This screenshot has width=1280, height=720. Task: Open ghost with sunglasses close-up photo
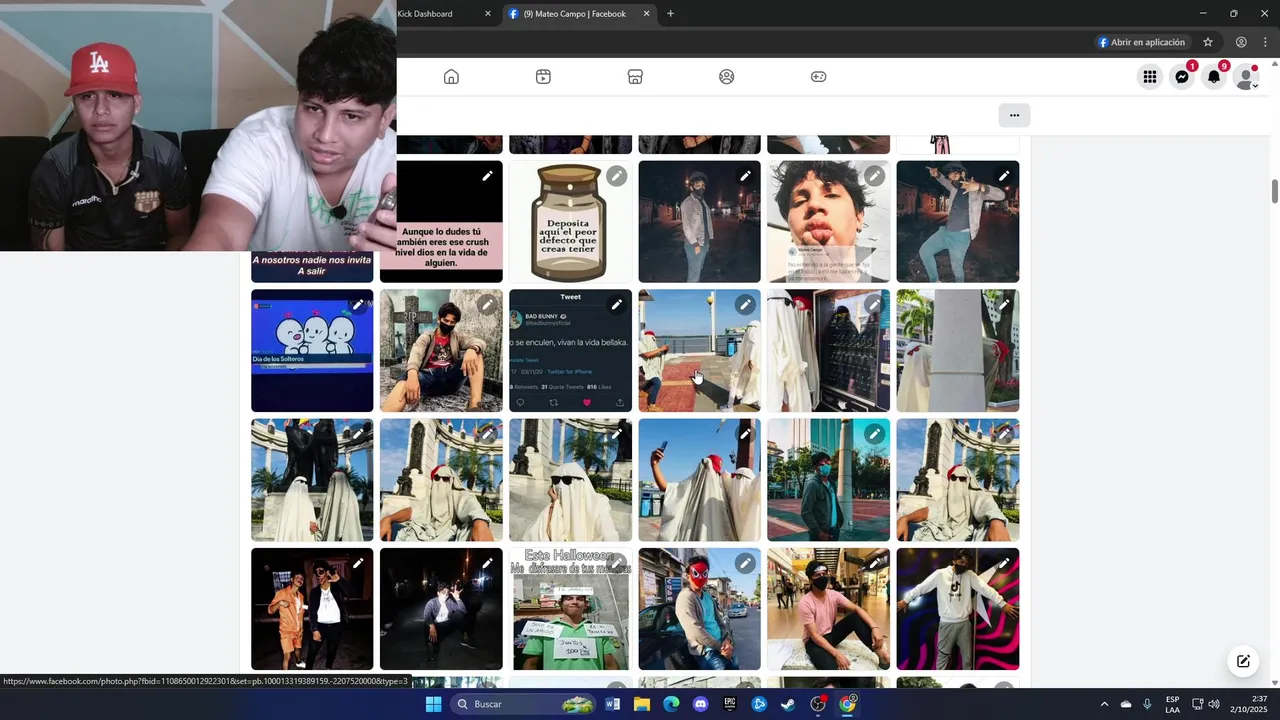[570, 480]
